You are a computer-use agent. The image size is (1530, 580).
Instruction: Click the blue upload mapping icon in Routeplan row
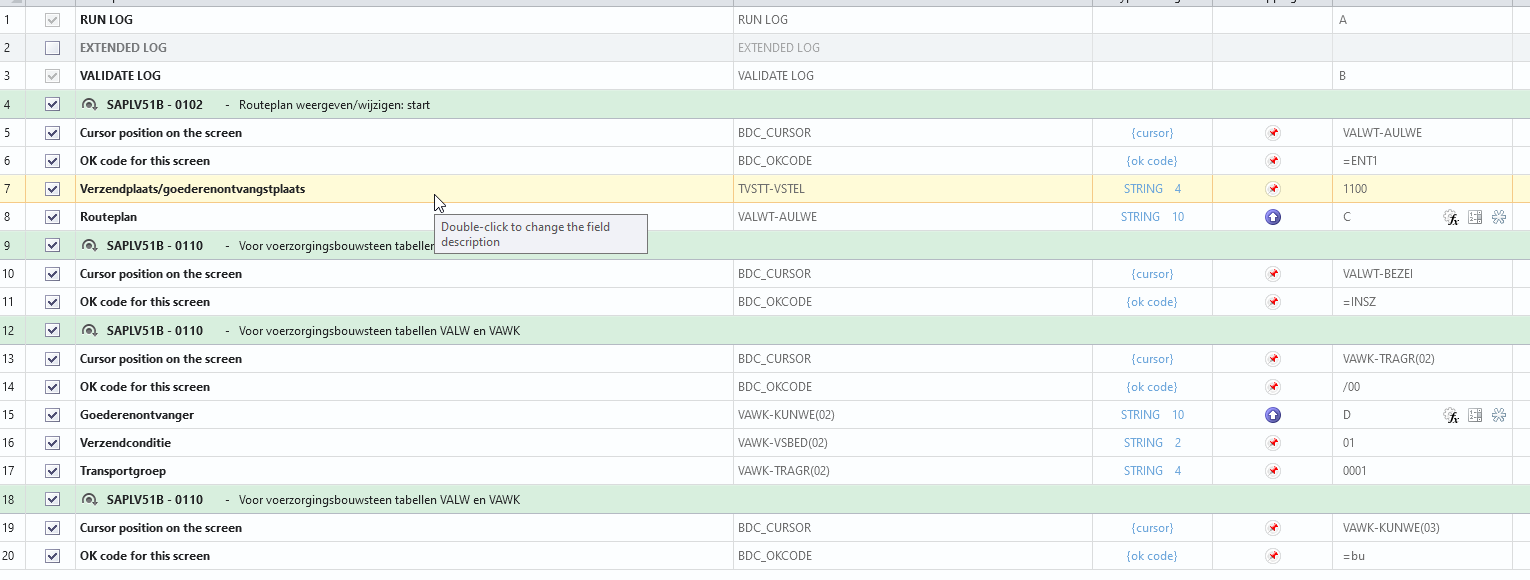click(x=1272, y=217)
